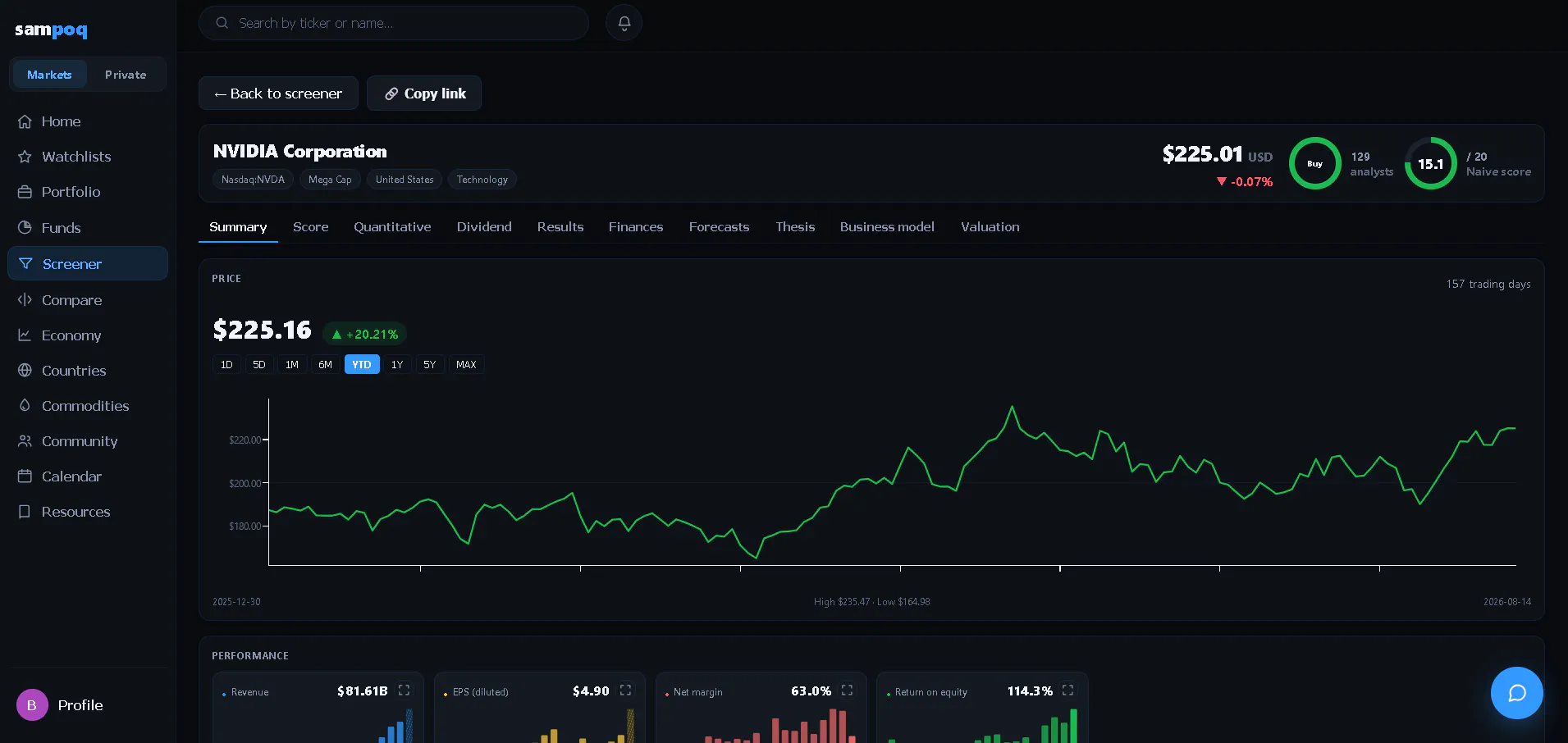This screenshot has width=1568, height=743.
Task: Click the Community people icon
Action: [25, 441]
